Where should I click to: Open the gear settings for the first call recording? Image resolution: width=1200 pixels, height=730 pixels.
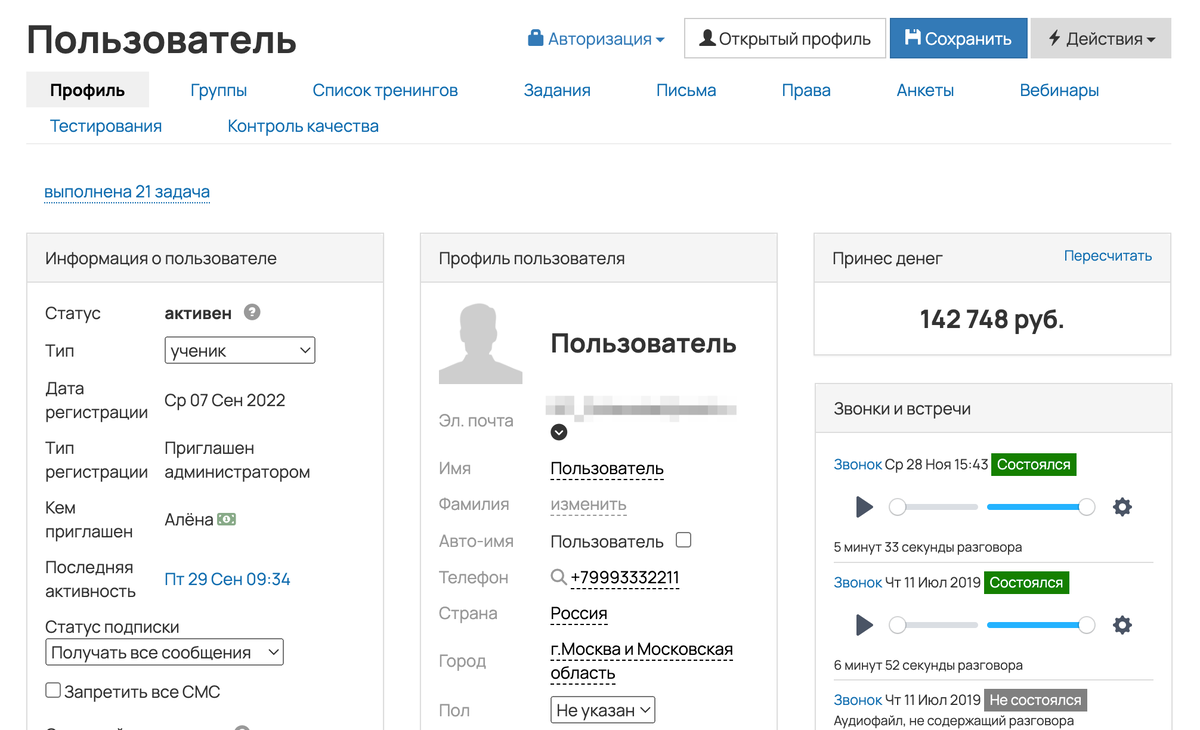(1122, 507)
